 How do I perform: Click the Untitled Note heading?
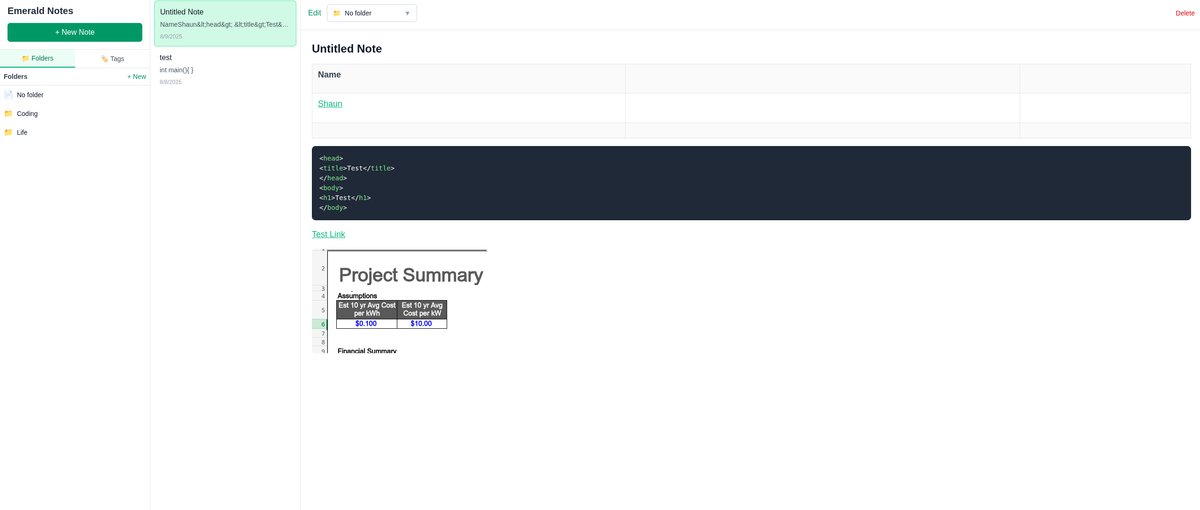coord(347,49)
